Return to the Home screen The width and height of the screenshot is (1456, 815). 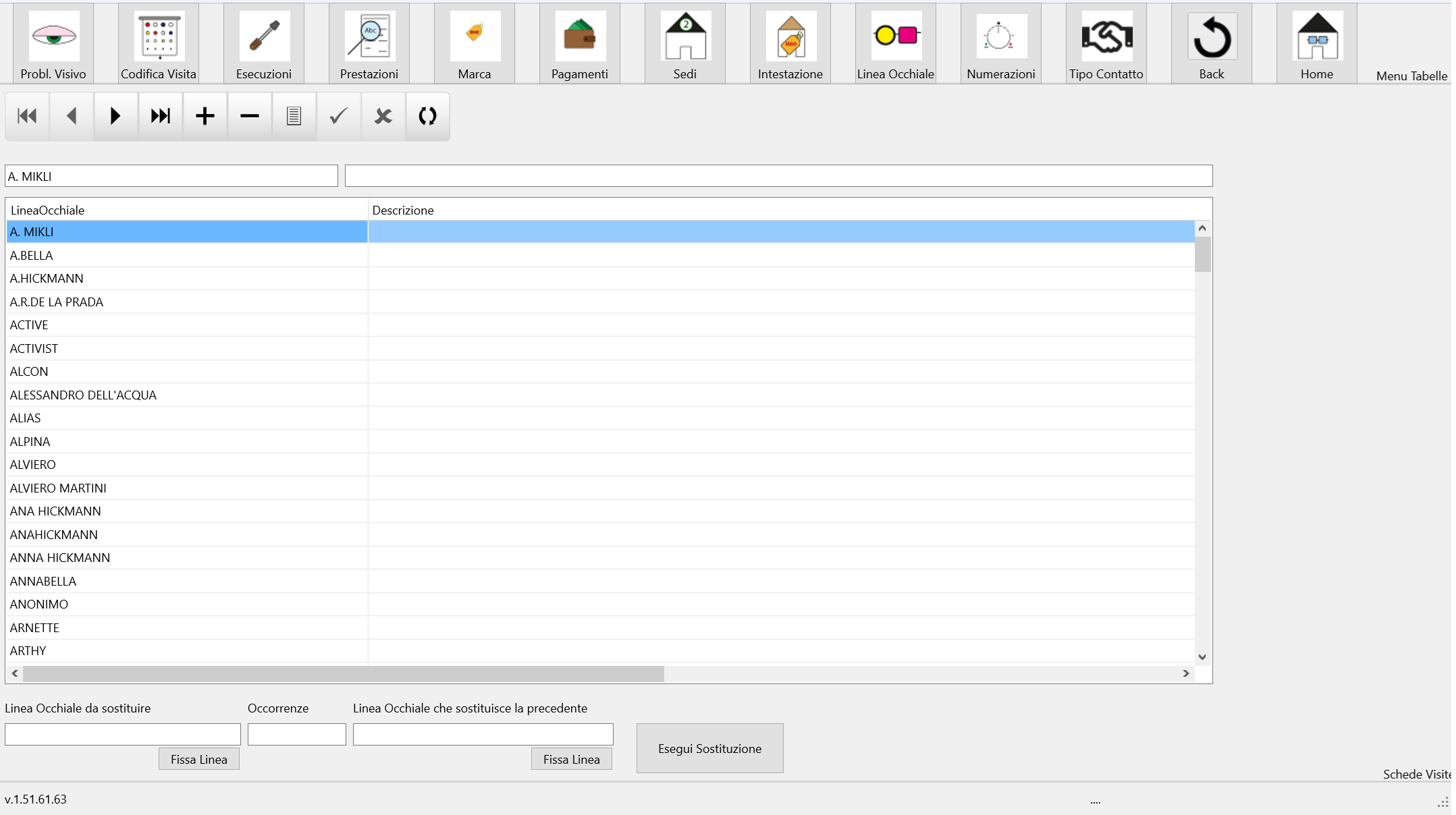1317,43
